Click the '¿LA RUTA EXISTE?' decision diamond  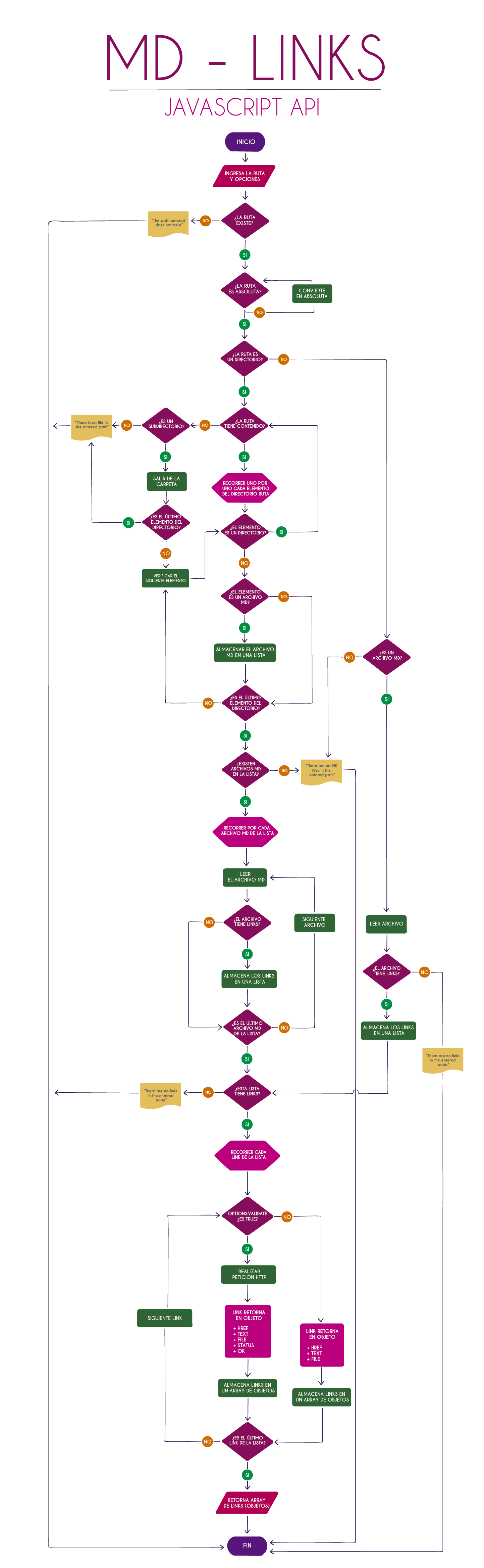click(245, 220)
